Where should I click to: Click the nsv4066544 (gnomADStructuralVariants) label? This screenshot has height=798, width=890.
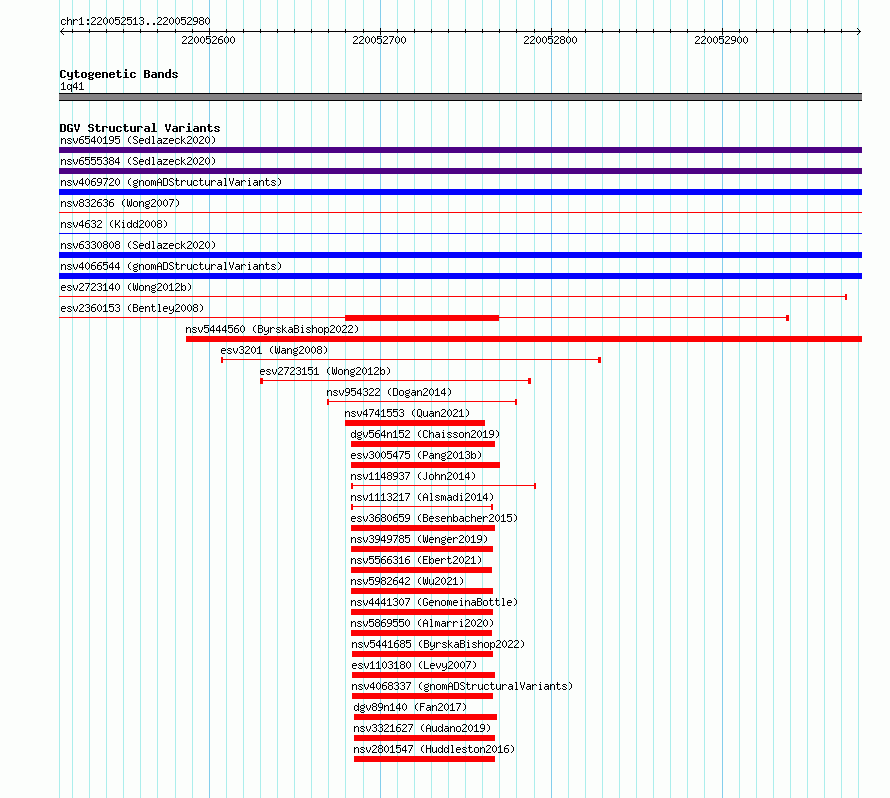171,266
